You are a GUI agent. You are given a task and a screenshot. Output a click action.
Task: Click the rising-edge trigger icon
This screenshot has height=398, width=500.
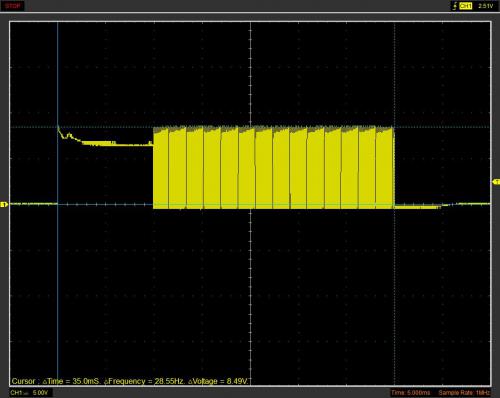pyautogui.click(x=454, y=6)
